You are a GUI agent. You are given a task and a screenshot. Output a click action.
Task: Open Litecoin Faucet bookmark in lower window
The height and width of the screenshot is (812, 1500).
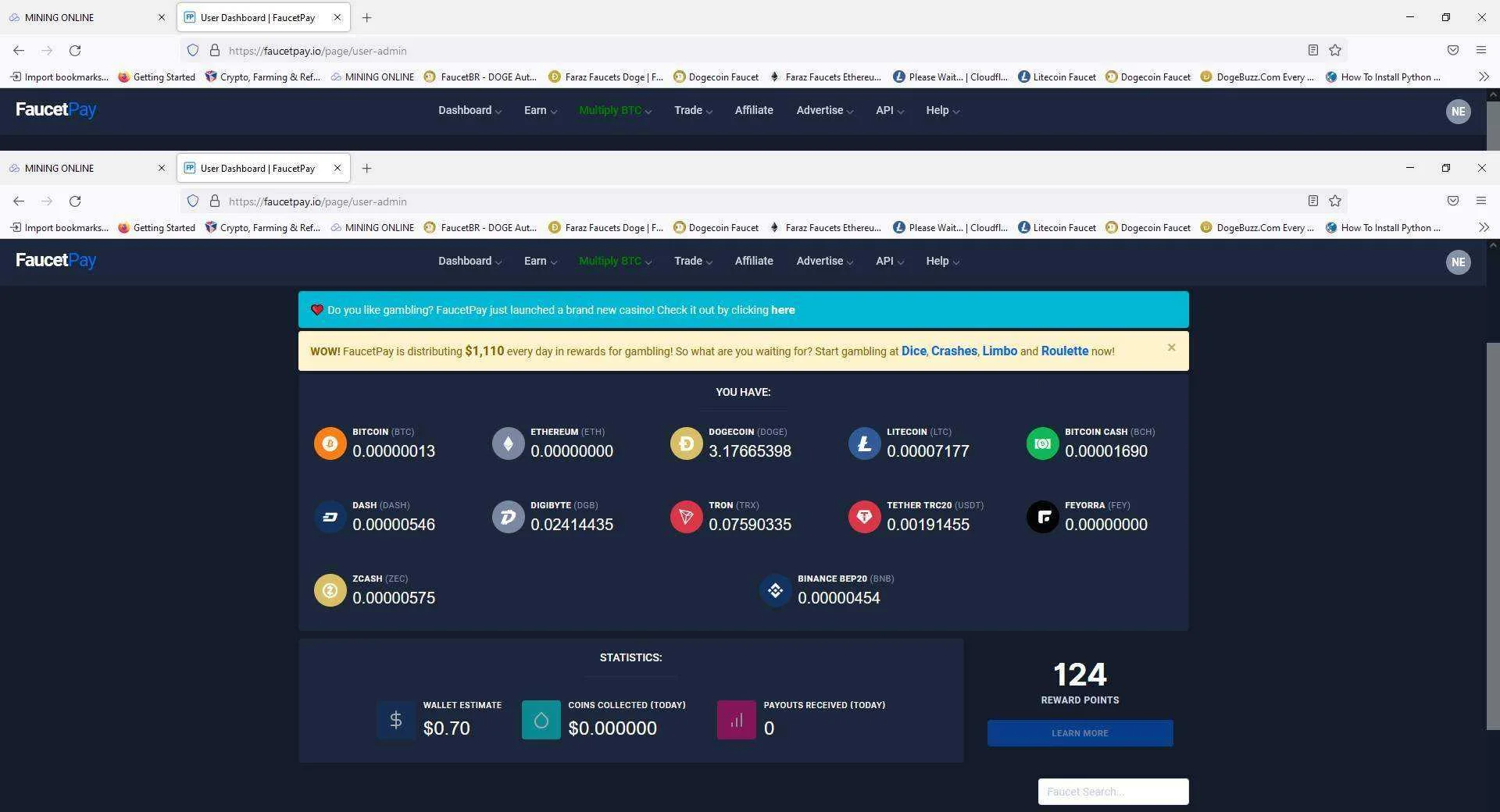1057,228
